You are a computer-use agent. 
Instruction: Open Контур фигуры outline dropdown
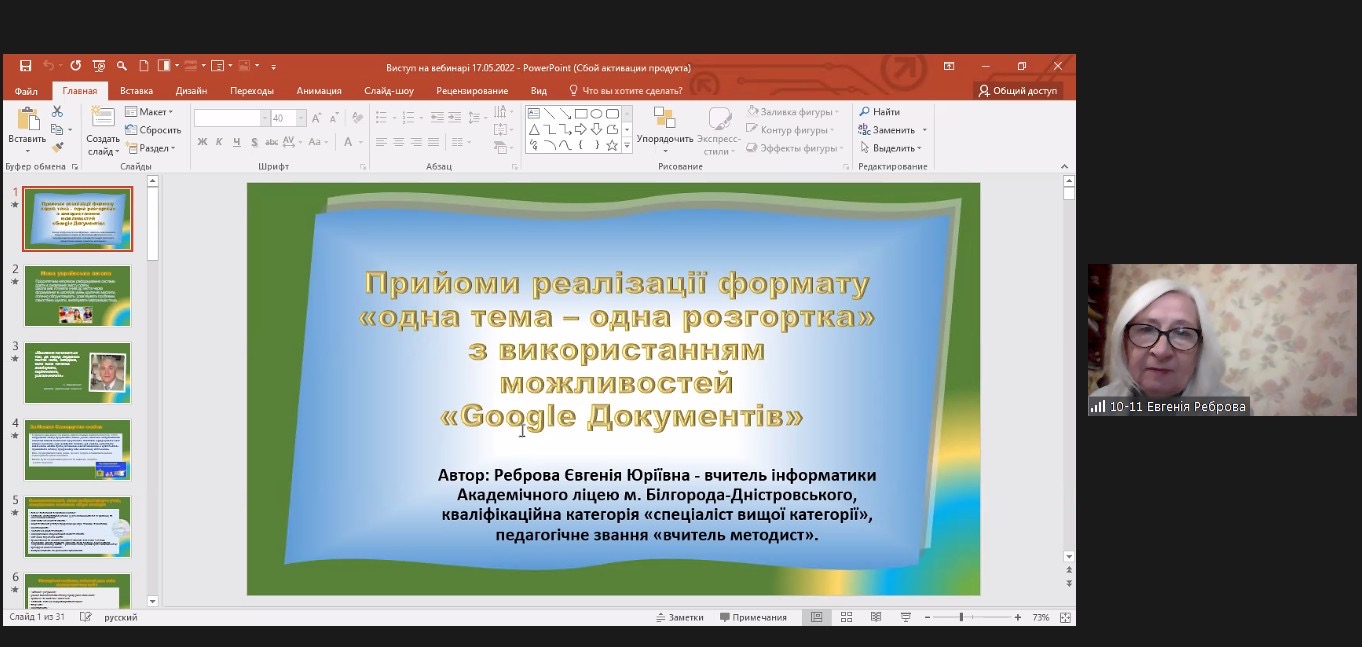pos(790,130)
